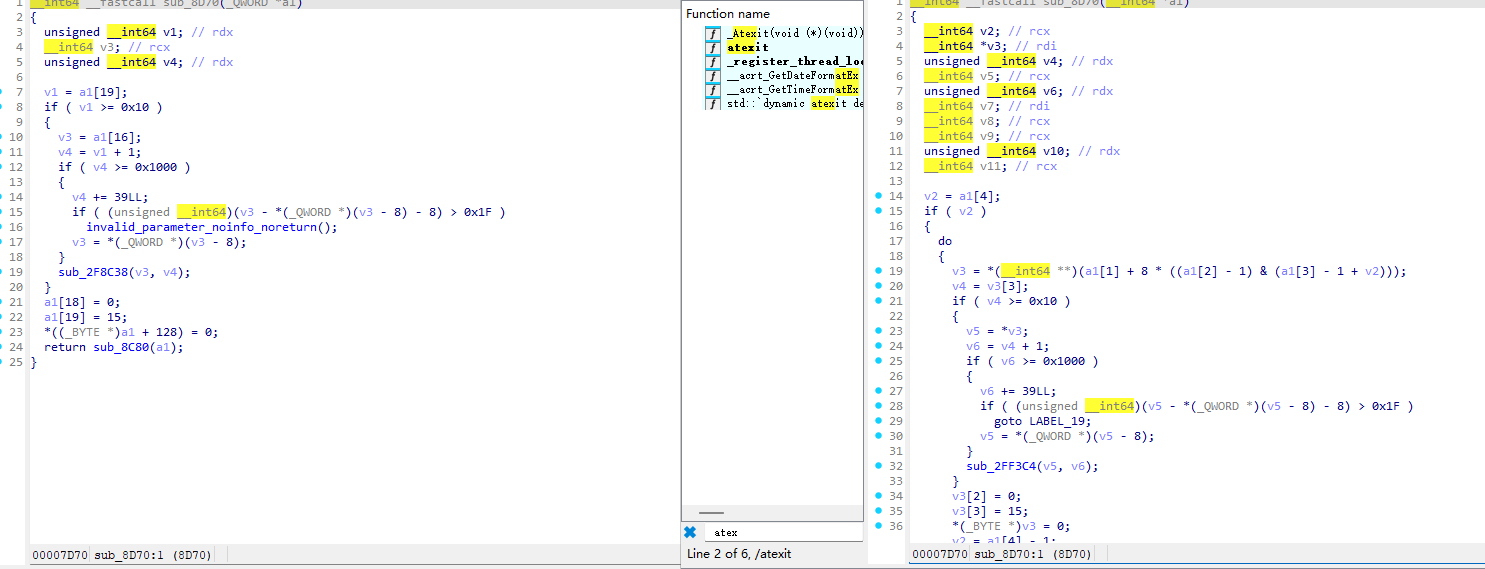Select the __acrt_GetDateFormatEx function entry
Viewport: 1485px width, 569px height.
pyautogui.click(x=793, y=75)
